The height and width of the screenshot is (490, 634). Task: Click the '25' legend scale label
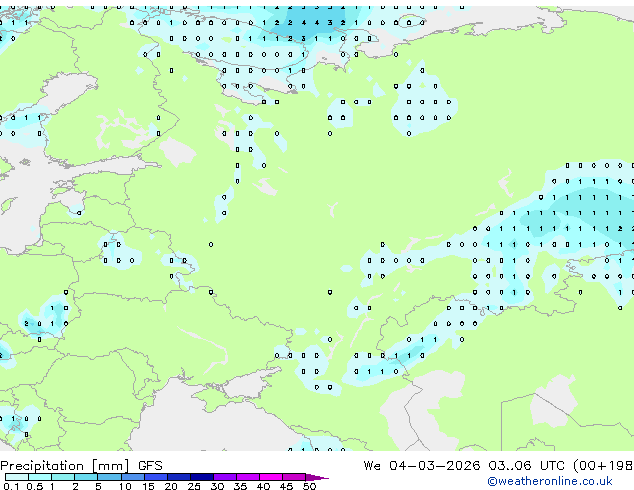[x=194, y=486]
